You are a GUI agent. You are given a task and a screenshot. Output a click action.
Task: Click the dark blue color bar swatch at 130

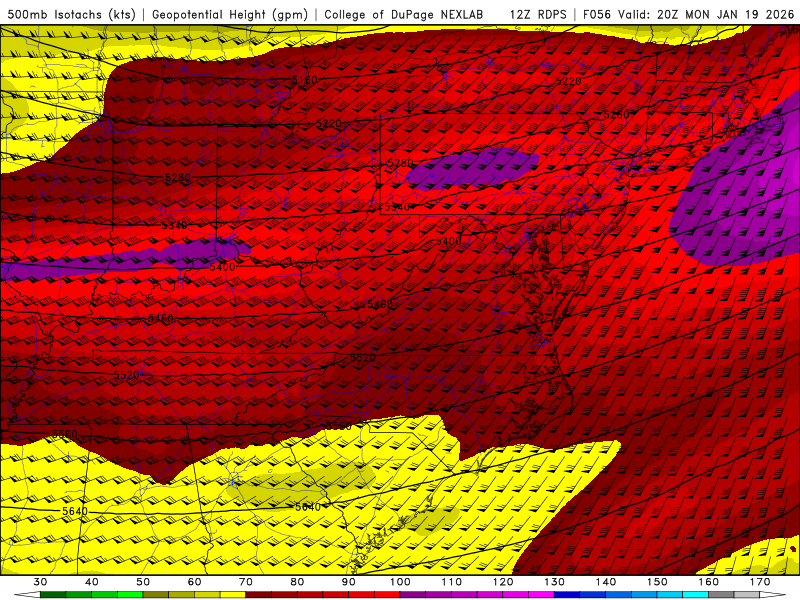[x=567, y=595]
